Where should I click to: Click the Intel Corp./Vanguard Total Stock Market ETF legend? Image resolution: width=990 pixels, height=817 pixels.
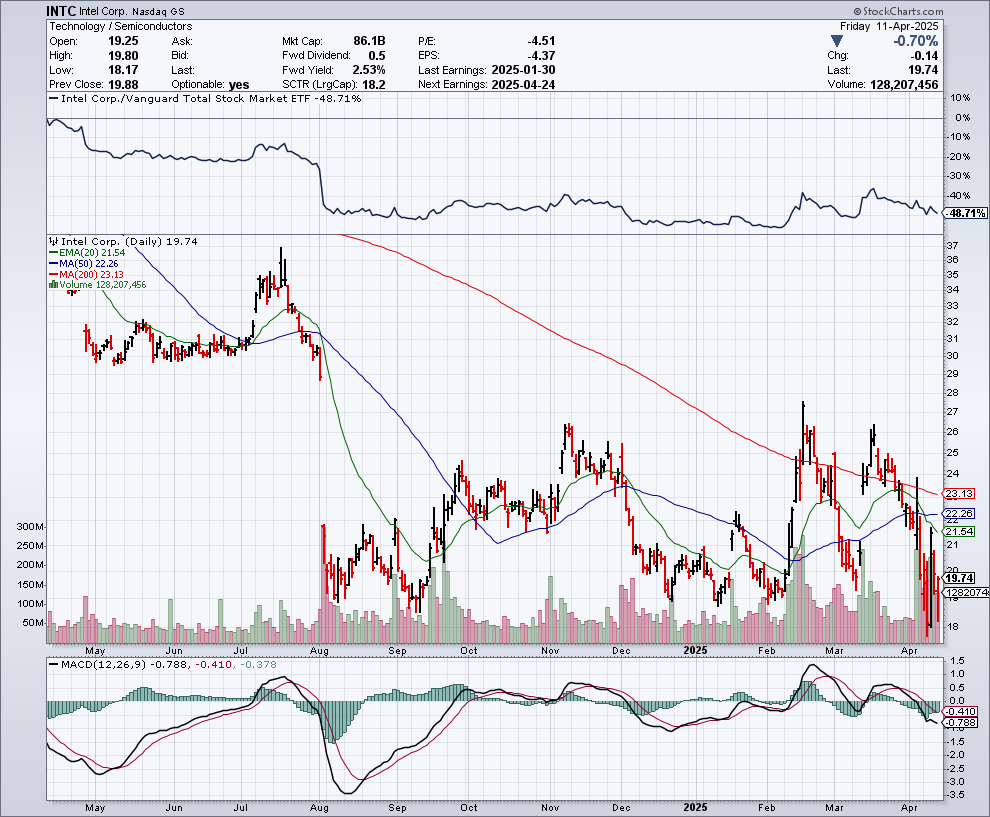click(205, 98)
